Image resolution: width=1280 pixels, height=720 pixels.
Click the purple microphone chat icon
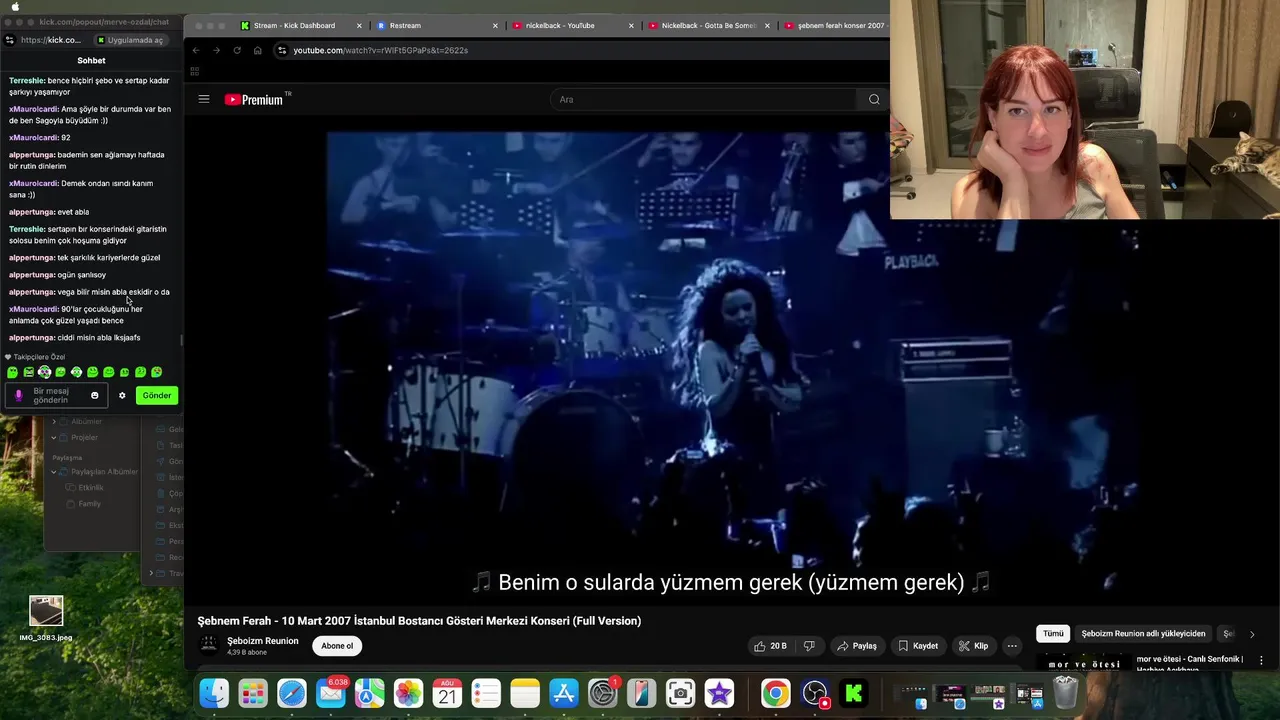tap(18, 395)
